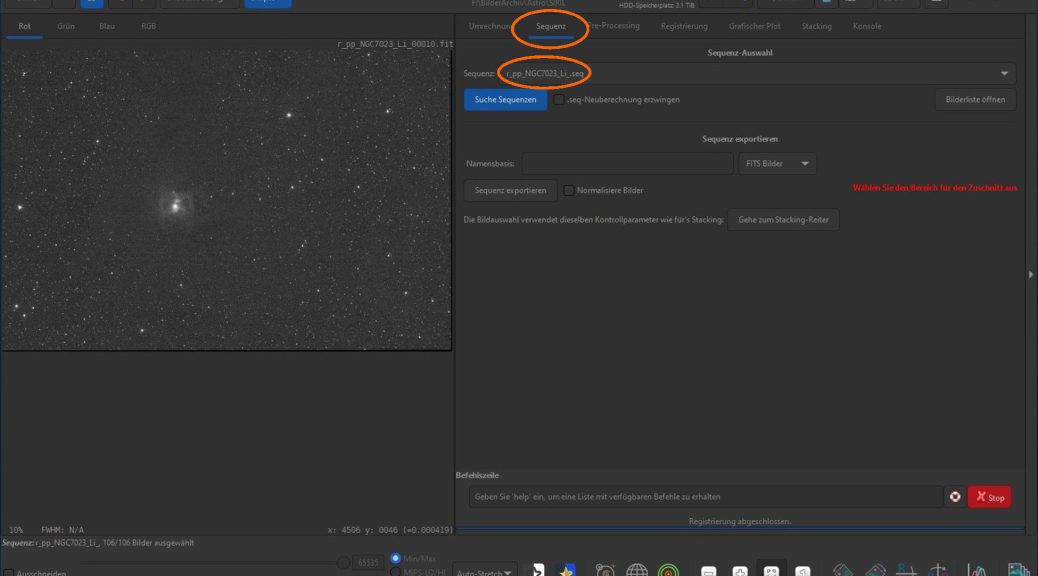Check the Normalisiere Bilder option
1038x576 pixels.
567,190
